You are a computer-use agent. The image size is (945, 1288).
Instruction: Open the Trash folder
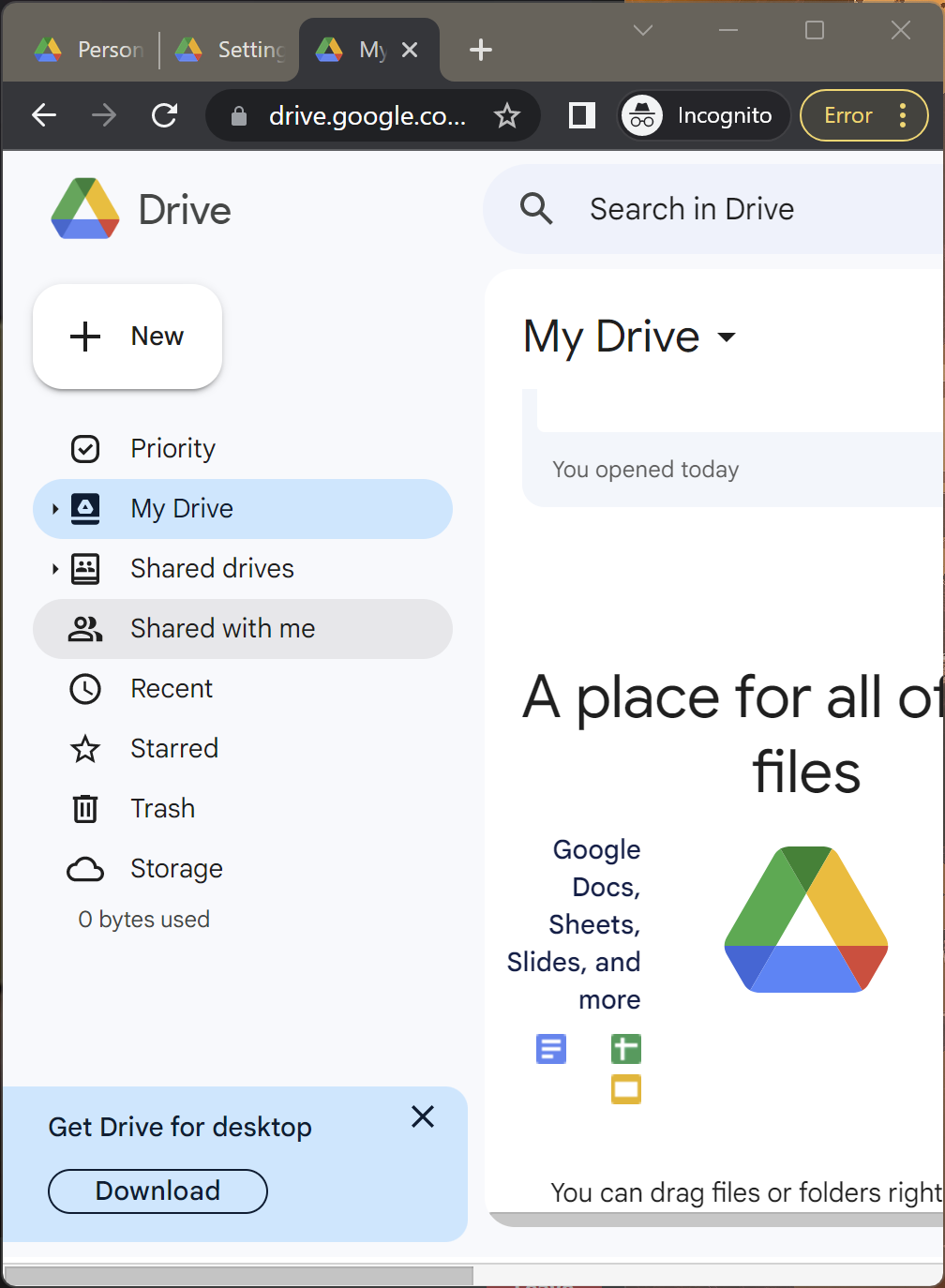pyautogui.click(x=162, y=808)
